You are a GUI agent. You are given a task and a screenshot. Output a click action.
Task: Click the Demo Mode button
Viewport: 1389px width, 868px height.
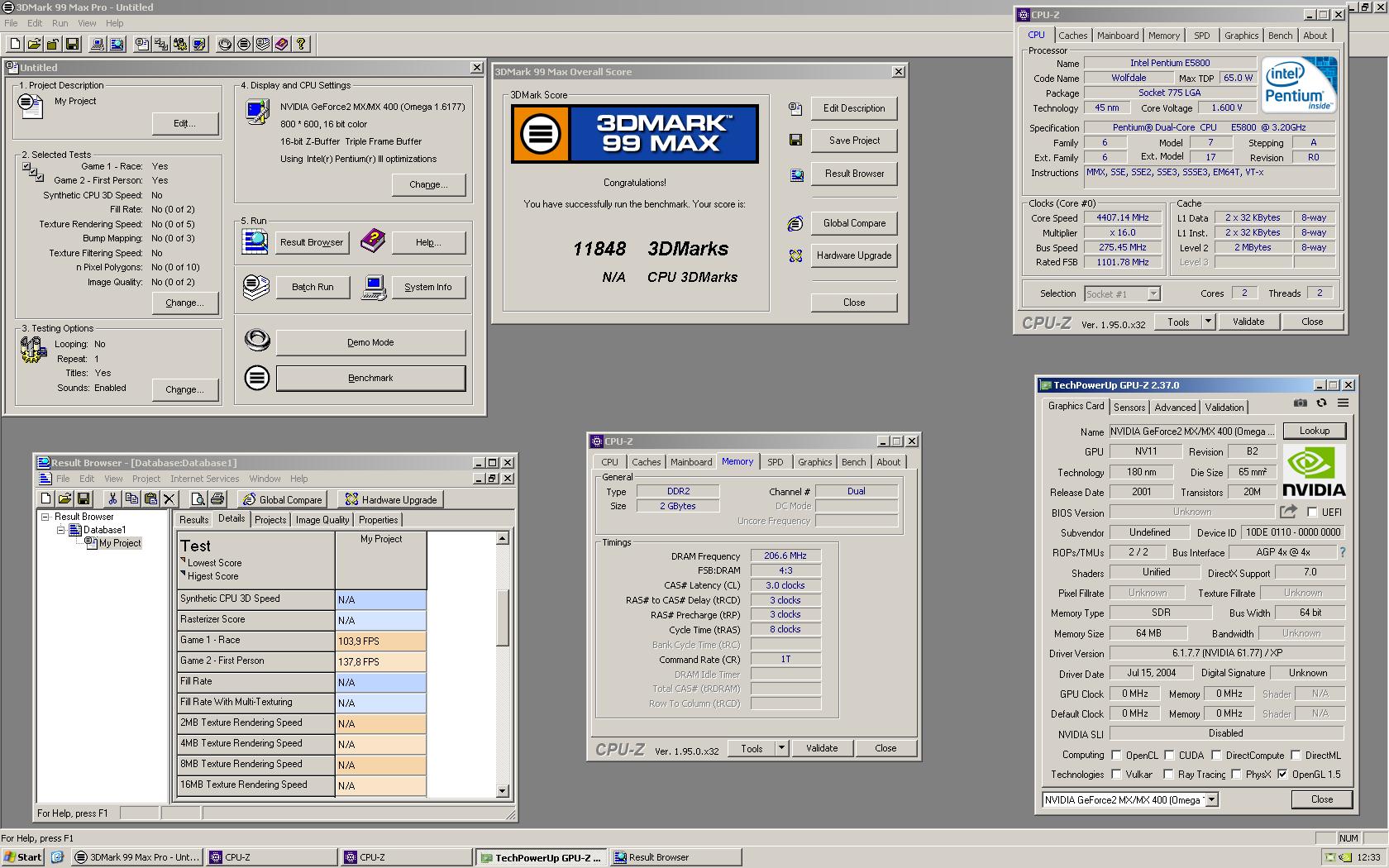coord(370,342)
